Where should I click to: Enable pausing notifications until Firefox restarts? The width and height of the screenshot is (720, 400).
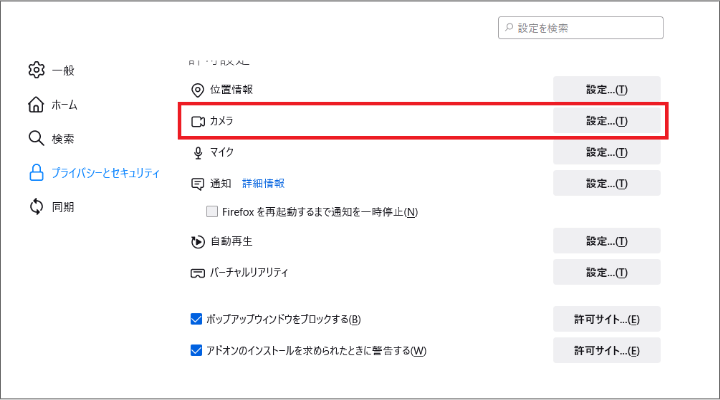coord(212,212)
